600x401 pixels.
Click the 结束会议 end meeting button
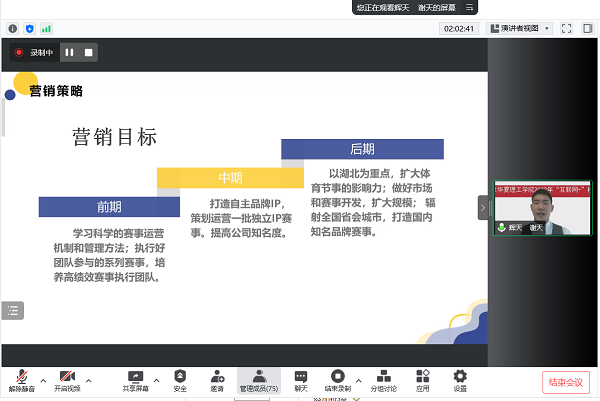pyautogui.click(x=566, y=382)
